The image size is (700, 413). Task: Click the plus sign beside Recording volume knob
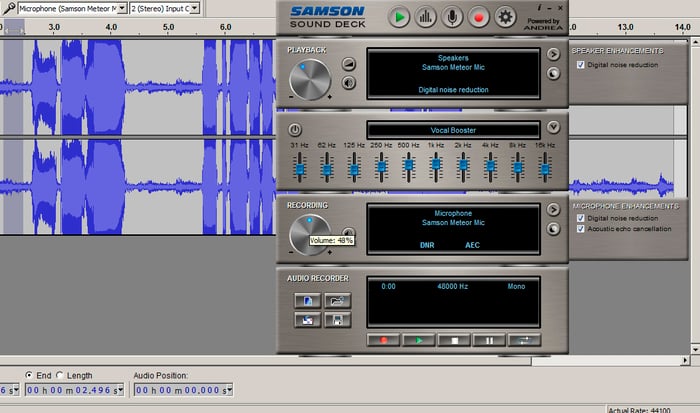[x=330, y=253]
